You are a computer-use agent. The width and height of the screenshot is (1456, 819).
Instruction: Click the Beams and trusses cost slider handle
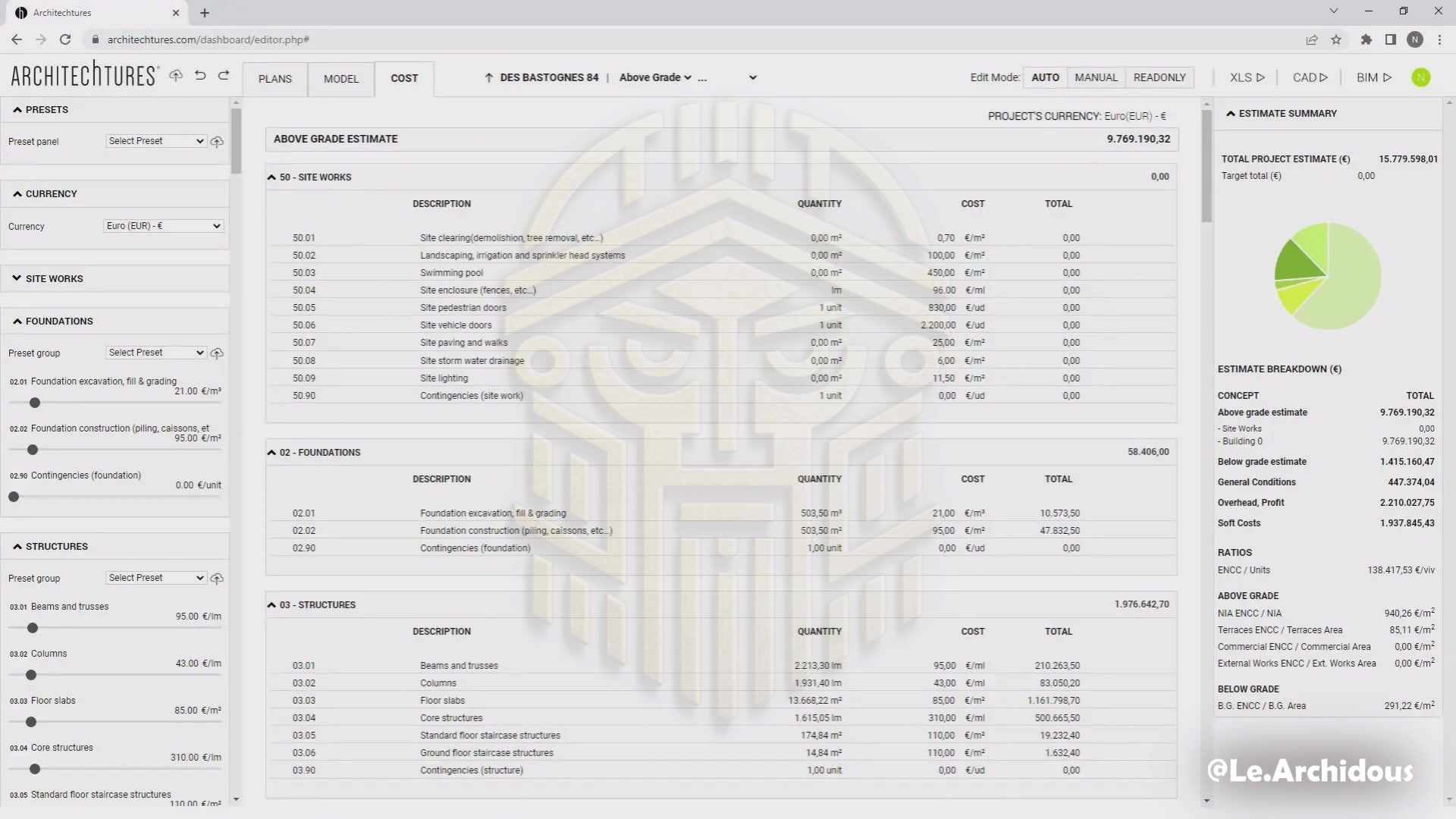33,628
